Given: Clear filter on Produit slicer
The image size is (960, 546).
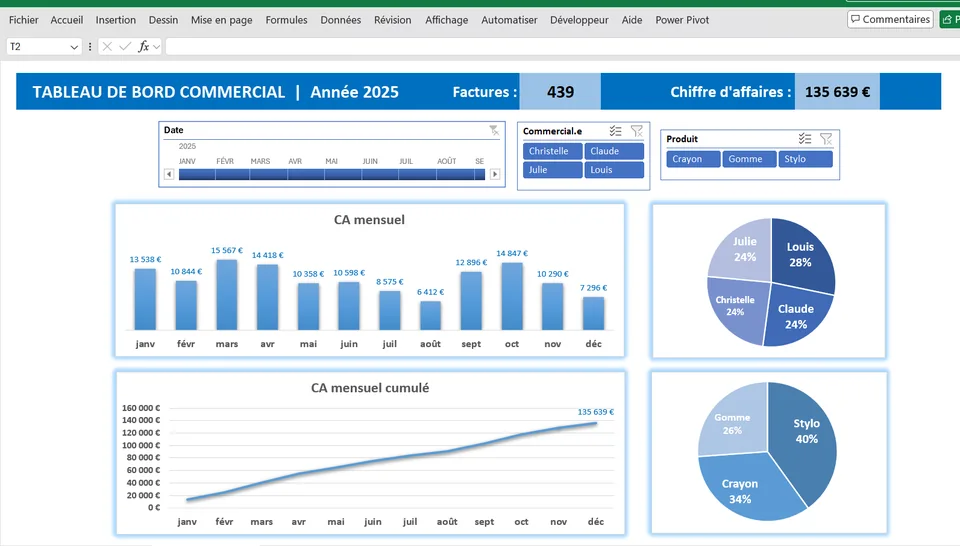Looking at the screenshot, I should pyautogui.click(x=826, y=139).
